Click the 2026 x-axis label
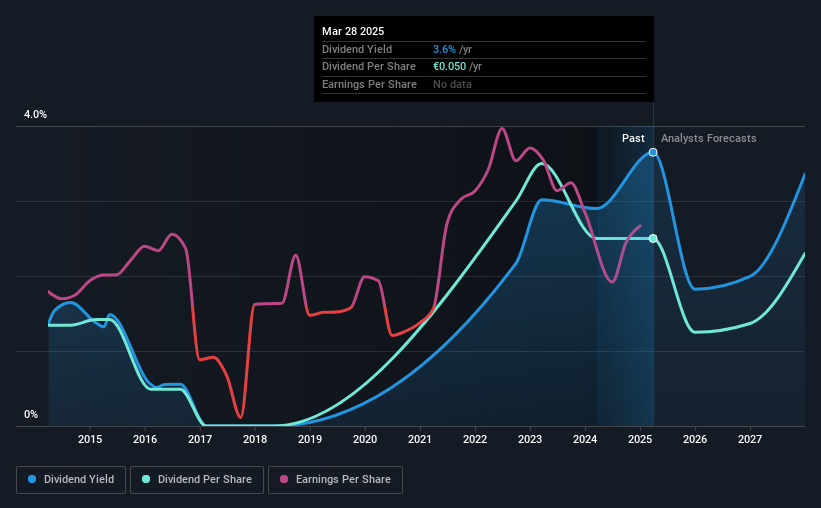Viewport: 821px width, 508px height. pyautogui.click(x=695, y=439)
